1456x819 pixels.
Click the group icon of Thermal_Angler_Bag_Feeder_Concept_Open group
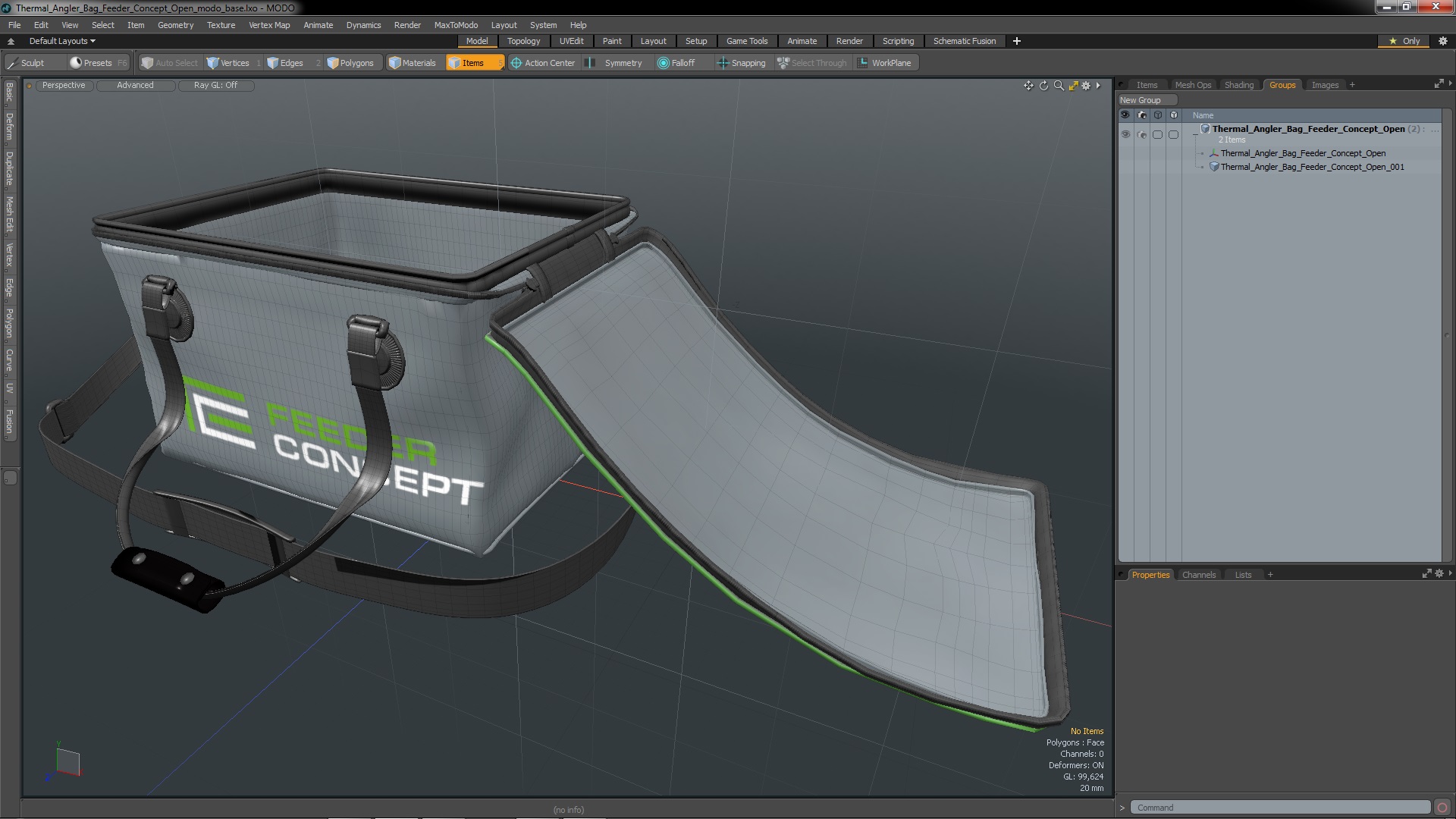(x=1205, y=129)
